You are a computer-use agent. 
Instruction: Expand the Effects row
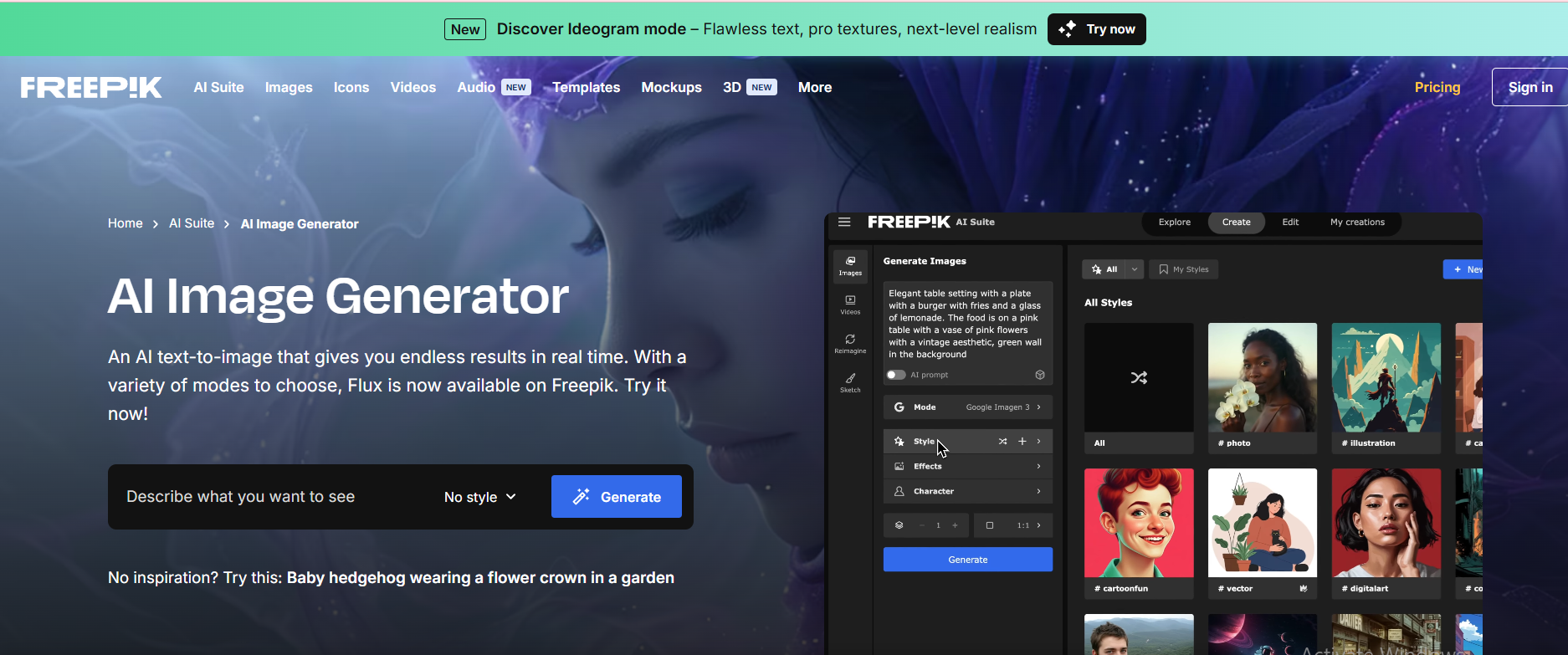click(968, 466)
